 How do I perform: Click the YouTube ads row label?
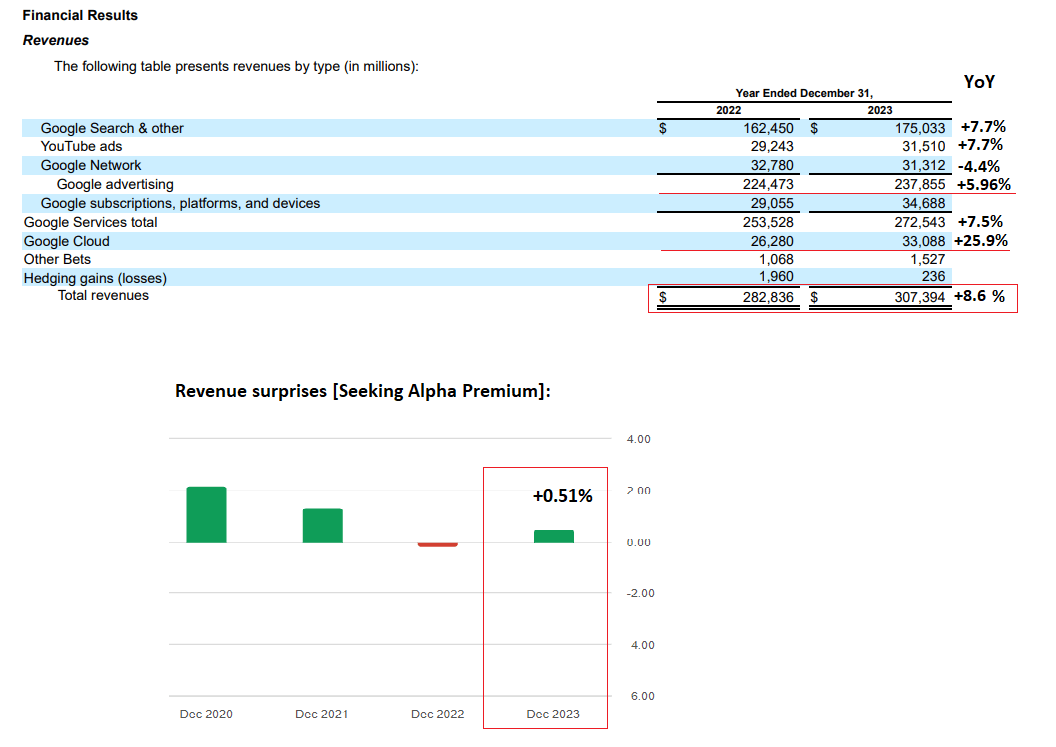pyautogui.click(x=81, y=147)
